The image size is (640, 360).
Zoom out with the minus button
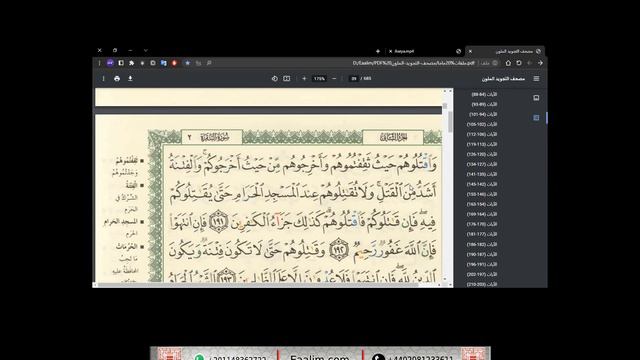pos(334,78)
